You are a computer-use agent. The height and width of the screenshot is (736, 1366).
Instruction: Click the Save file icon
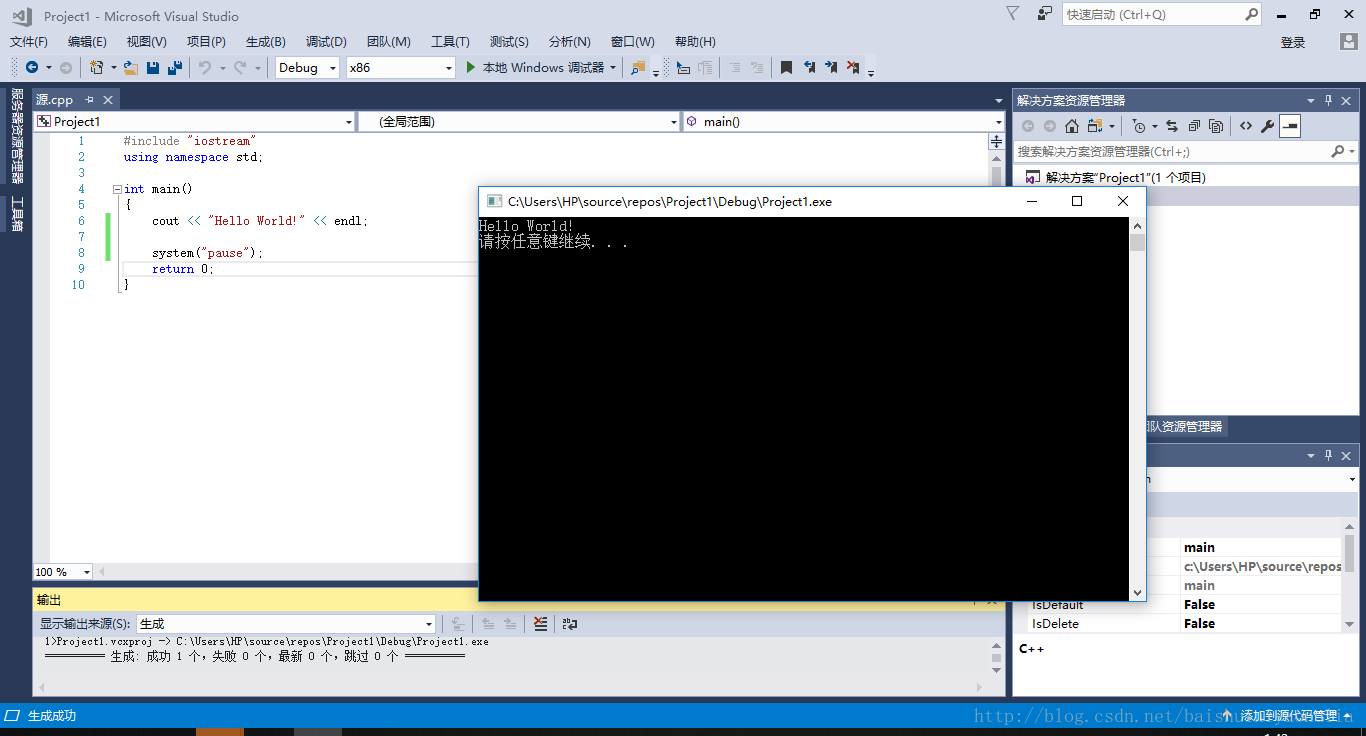point(153,67)
